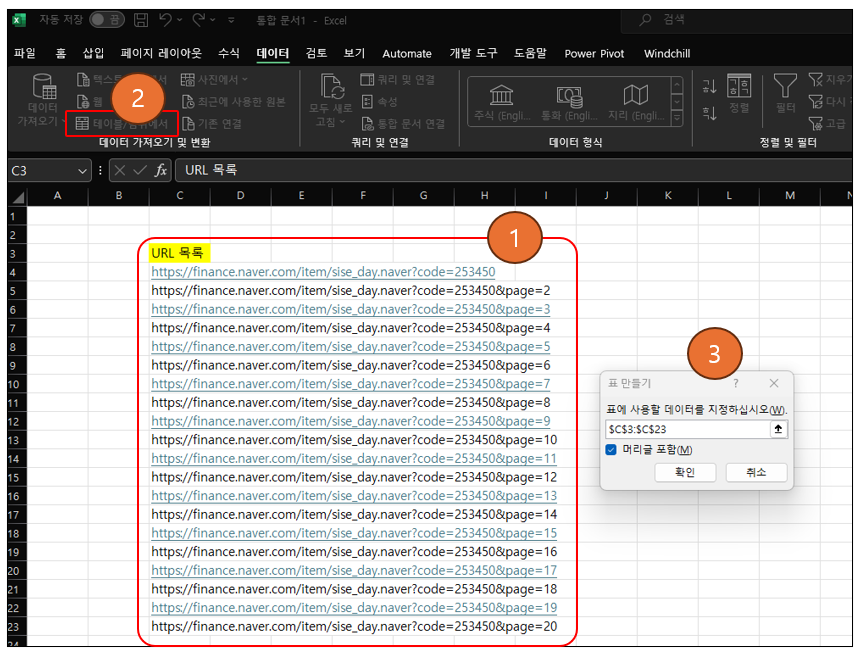Click 확인 in 표 만들기 dialog
Screen dimensions: 858x654
[685, 472]
